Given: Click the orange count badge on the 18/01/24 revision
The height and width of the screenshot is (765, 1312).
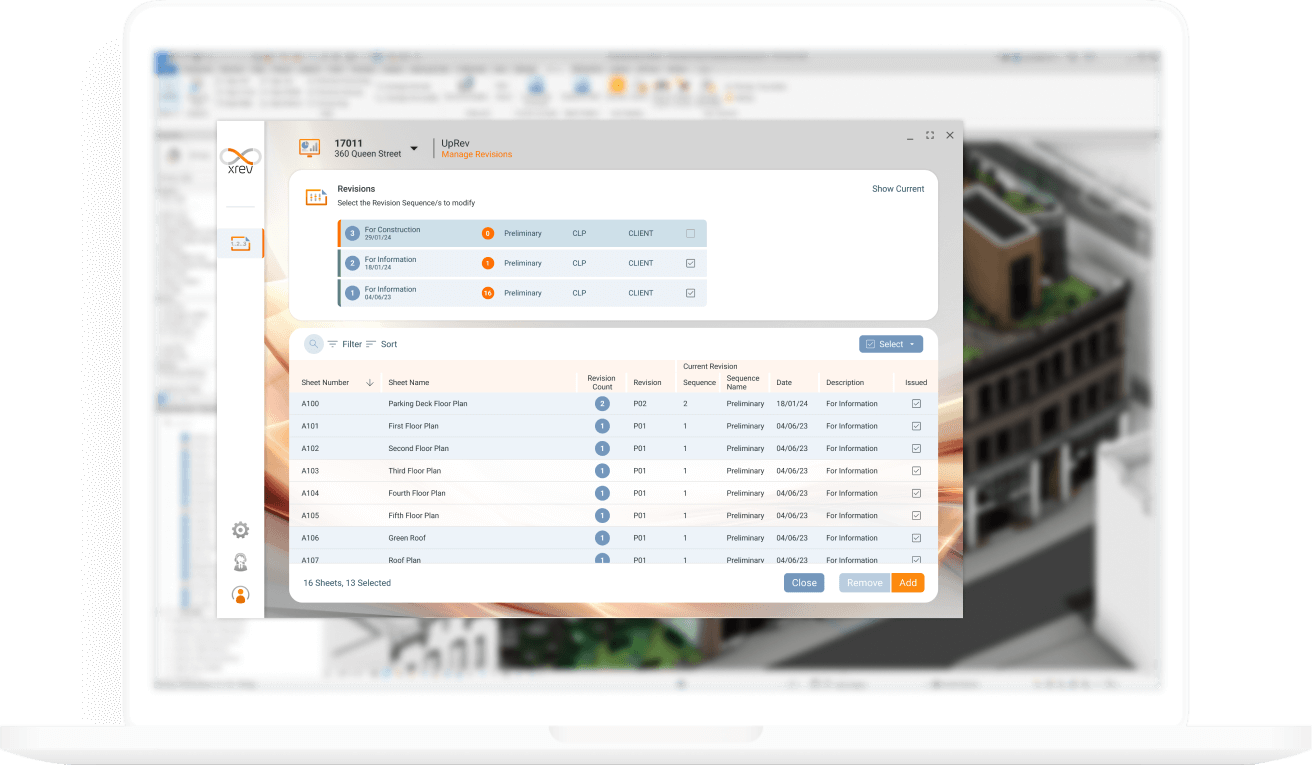Looking at the screenshot, I should tap(488, 263).
